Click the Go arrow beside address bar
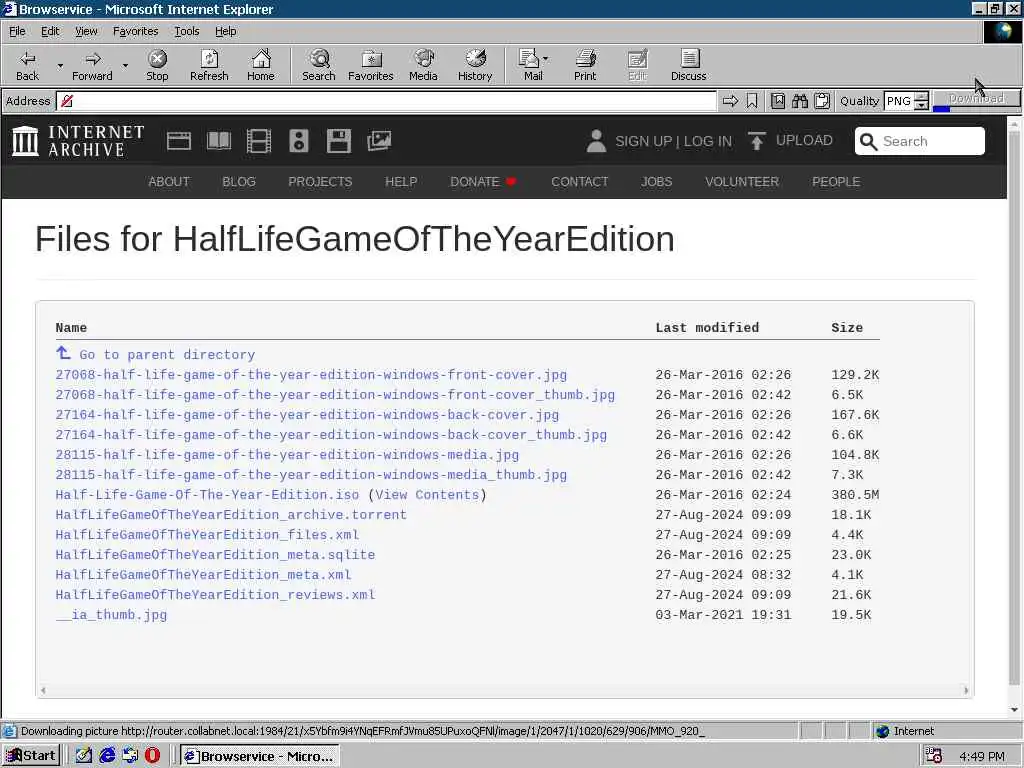 (730, 101)
